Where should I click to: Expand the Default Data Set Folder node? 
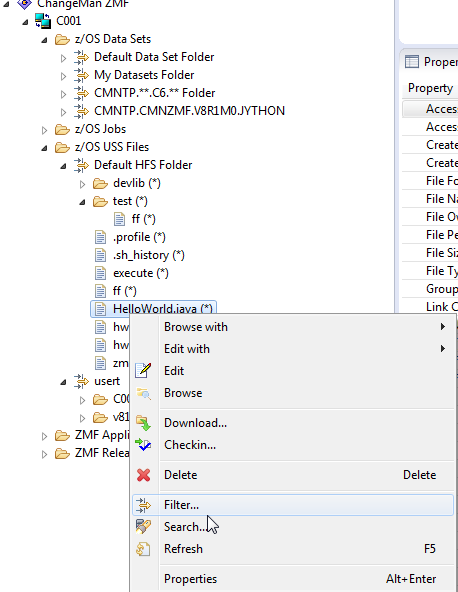tap(63, 58)
